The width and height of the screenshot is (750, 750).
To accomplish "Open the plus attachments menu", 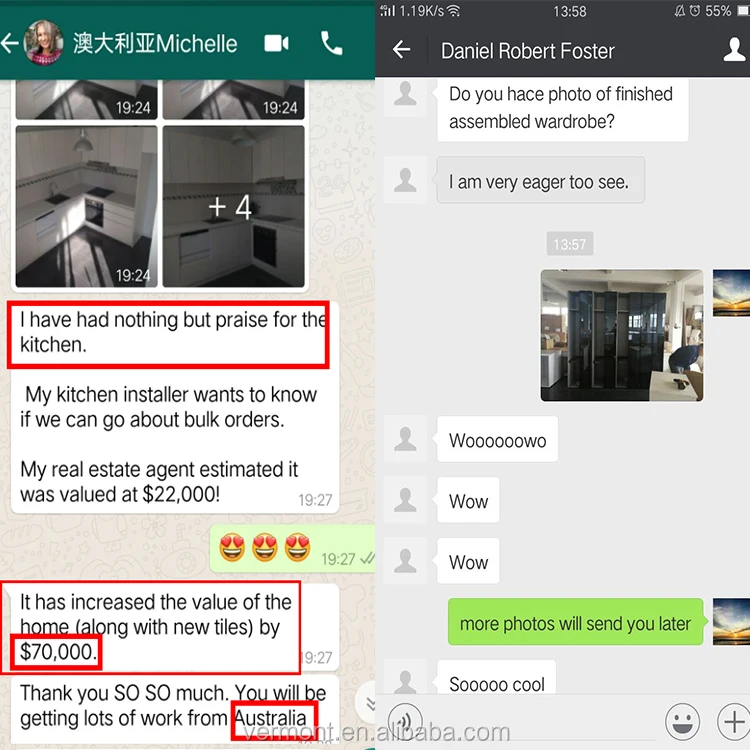I will (x=733, y=721).
